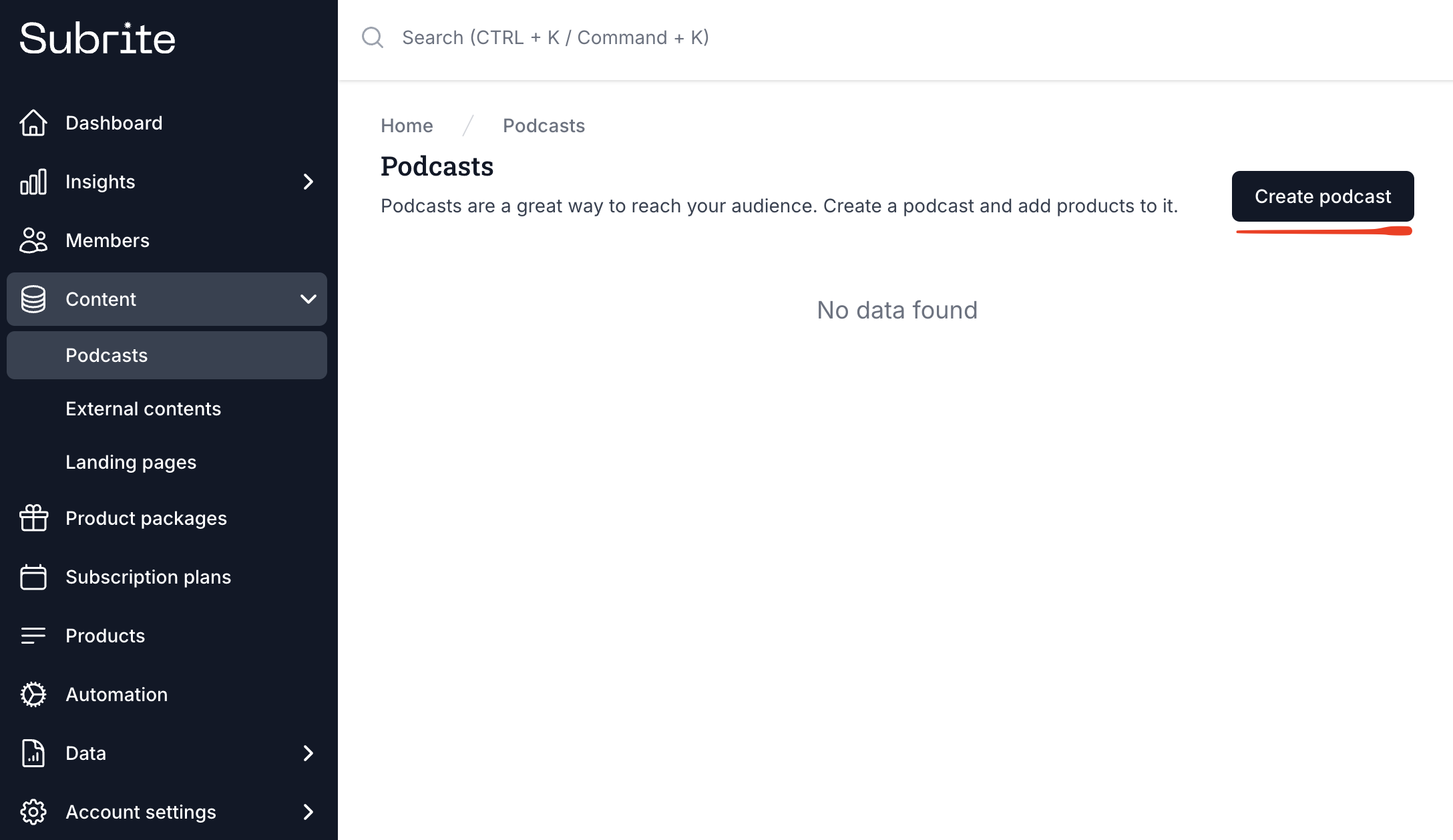Expand the Insights submenu arrow
Screen dimensions: 1453x840
pos(308,182)
